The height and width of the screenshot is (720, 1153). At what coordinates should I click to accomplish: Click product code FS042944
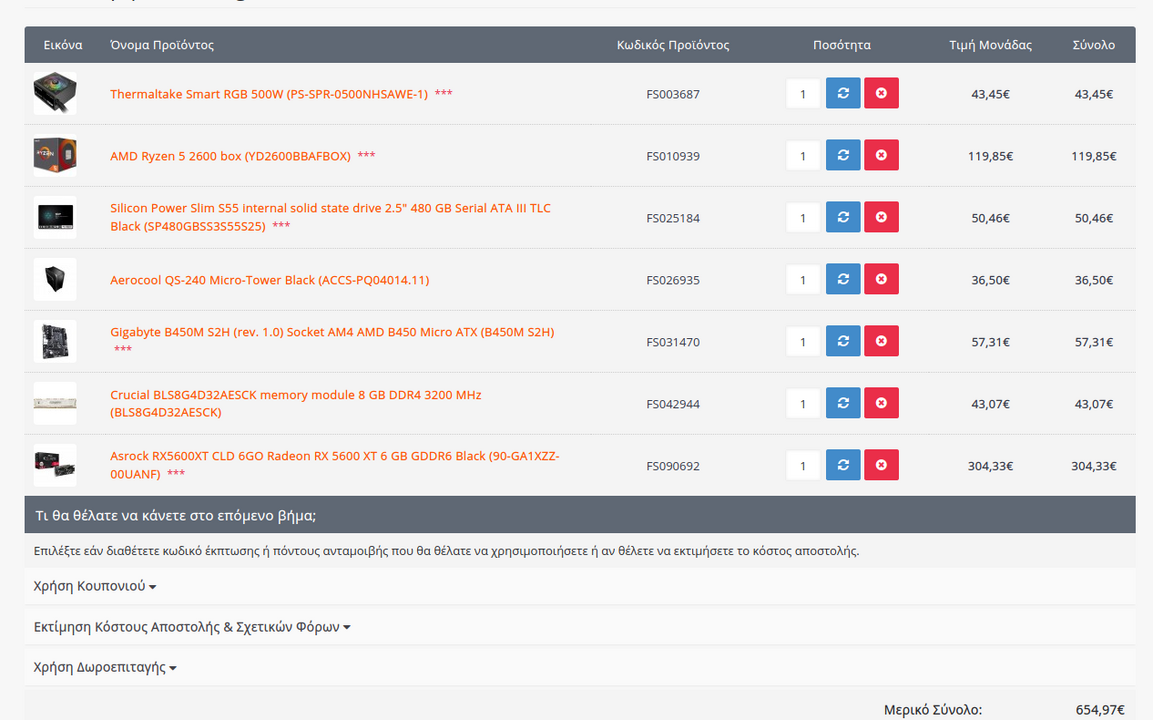coord(673,404)
